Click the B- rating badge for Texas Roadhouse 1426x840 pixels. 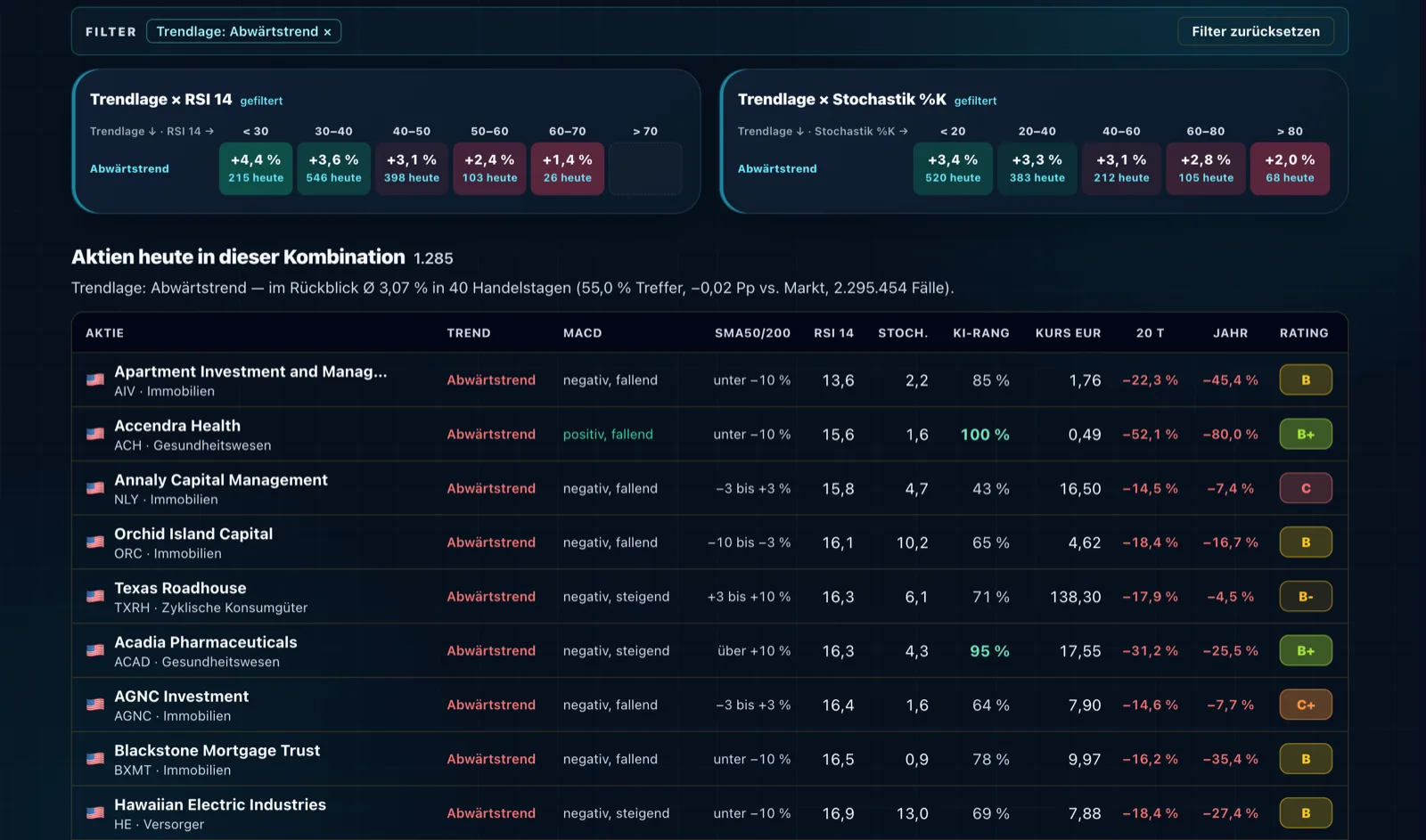point(1306,597)
